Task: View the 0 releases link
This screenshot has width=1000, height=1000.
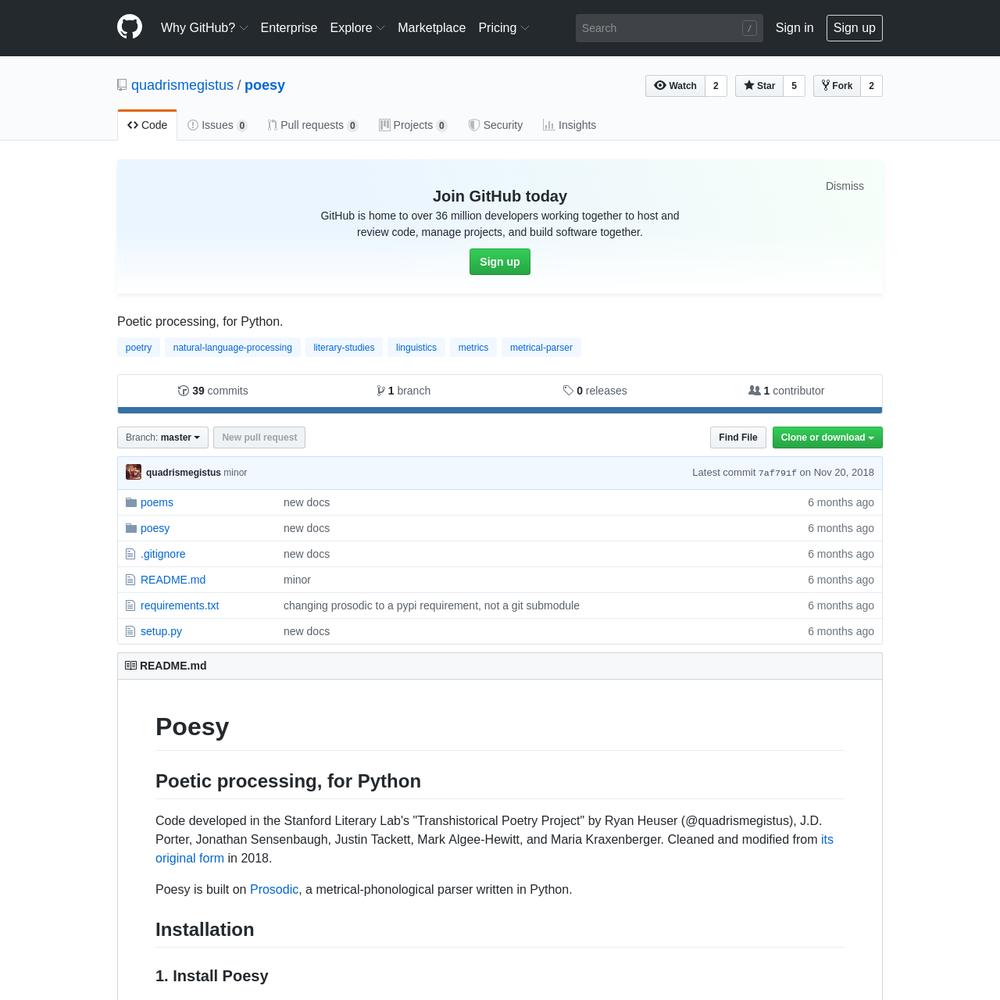Action: pos(595,390)
